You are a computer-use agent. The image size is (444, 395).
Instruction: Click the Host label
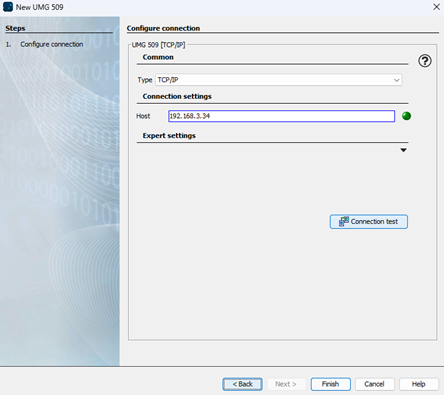click(x=143, y=116)
